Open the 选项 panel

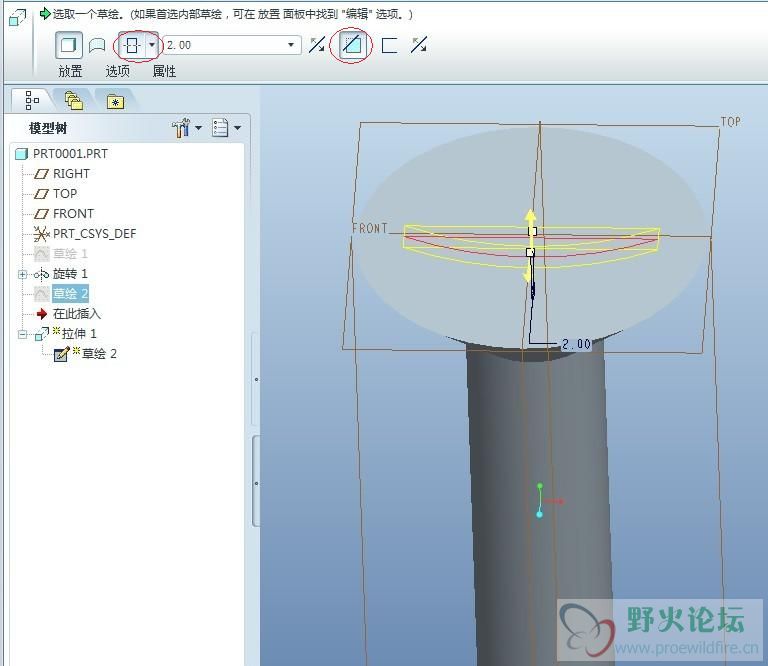(118, 71)
